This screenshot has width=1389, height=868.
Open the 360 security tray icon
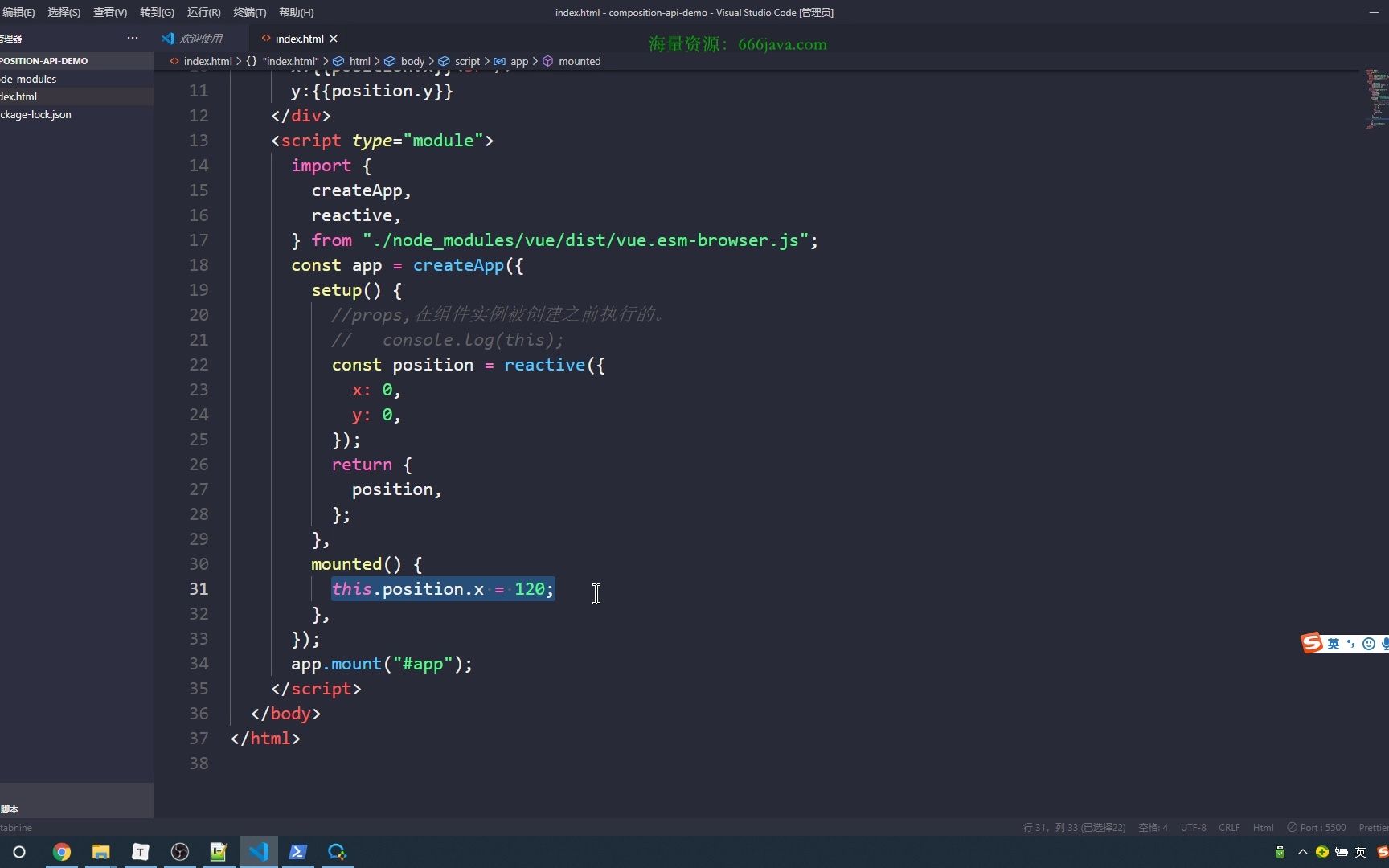[x=1322, y=852]
